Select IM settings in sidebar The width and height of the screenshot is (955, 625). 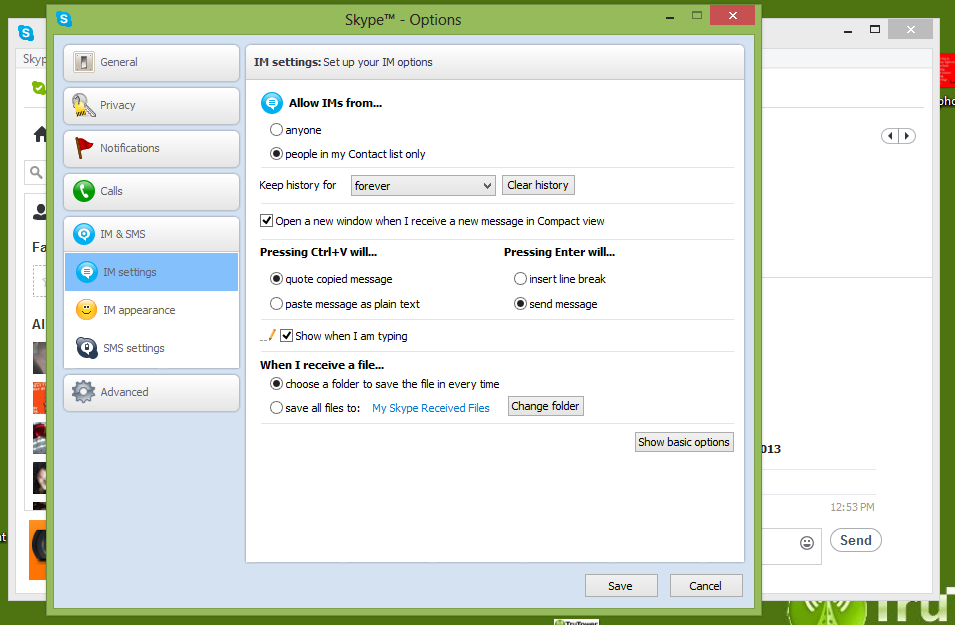[x=151, y=272]
